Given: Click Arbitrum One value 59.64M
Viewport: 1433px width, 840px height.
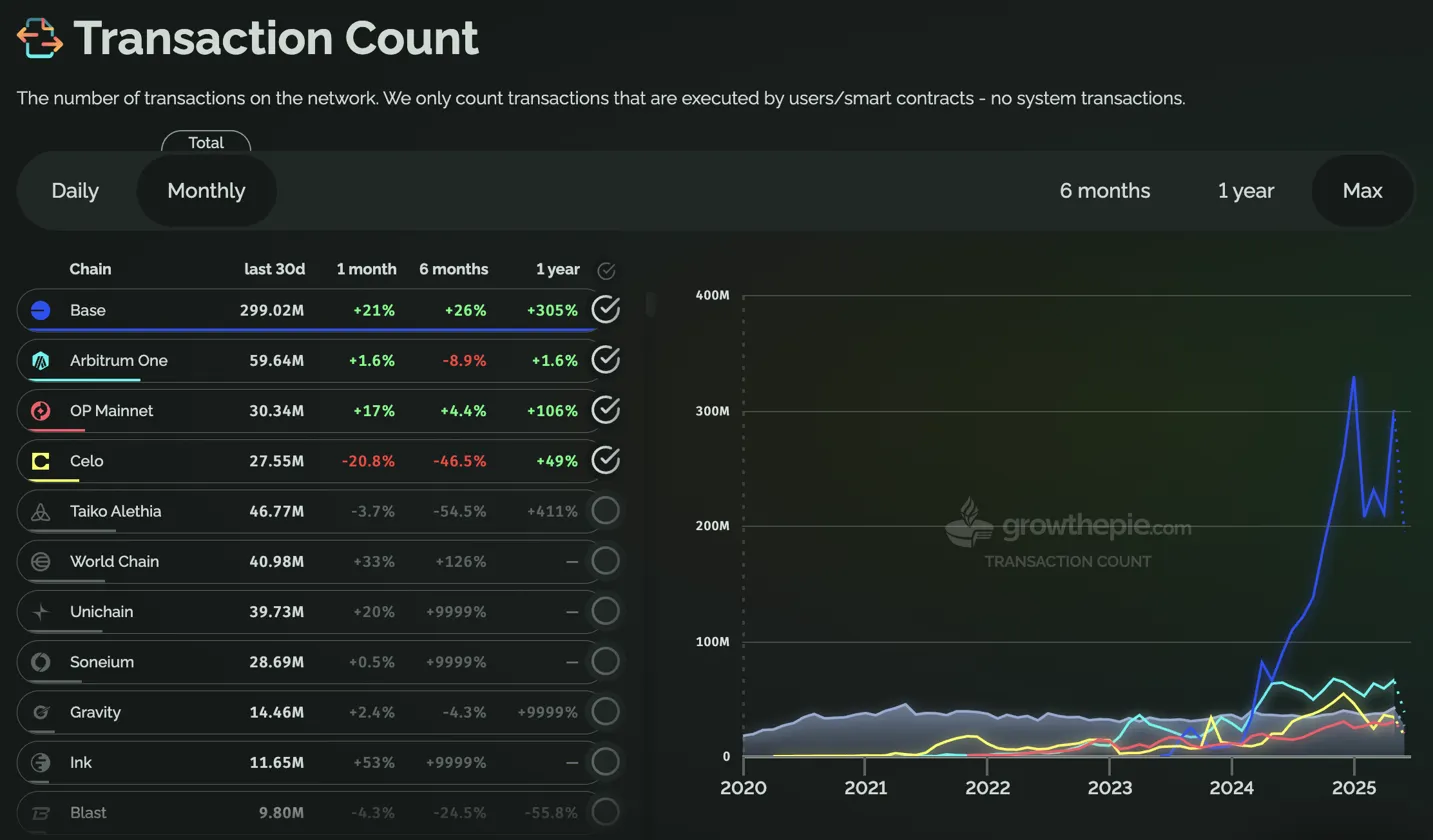Looking at the screenshot, I should pos(277,361).
